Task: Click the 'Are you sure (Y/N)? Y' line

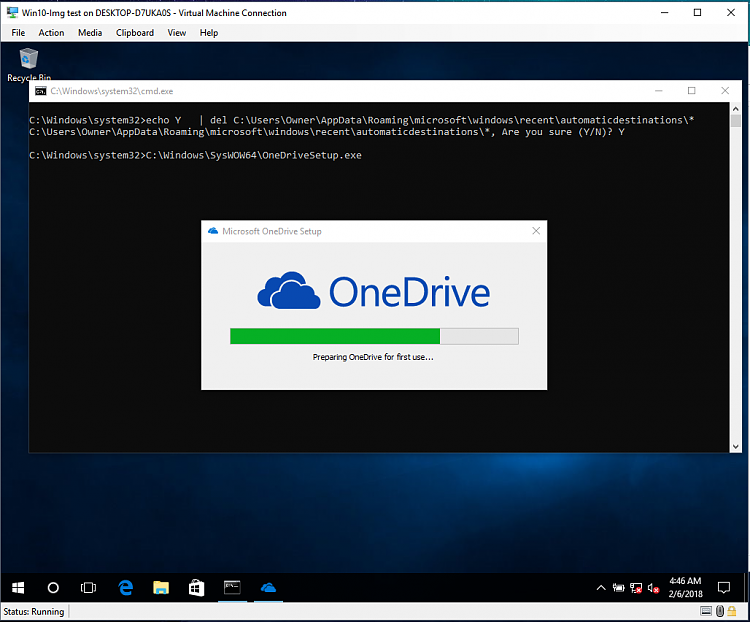Action: 327,132
